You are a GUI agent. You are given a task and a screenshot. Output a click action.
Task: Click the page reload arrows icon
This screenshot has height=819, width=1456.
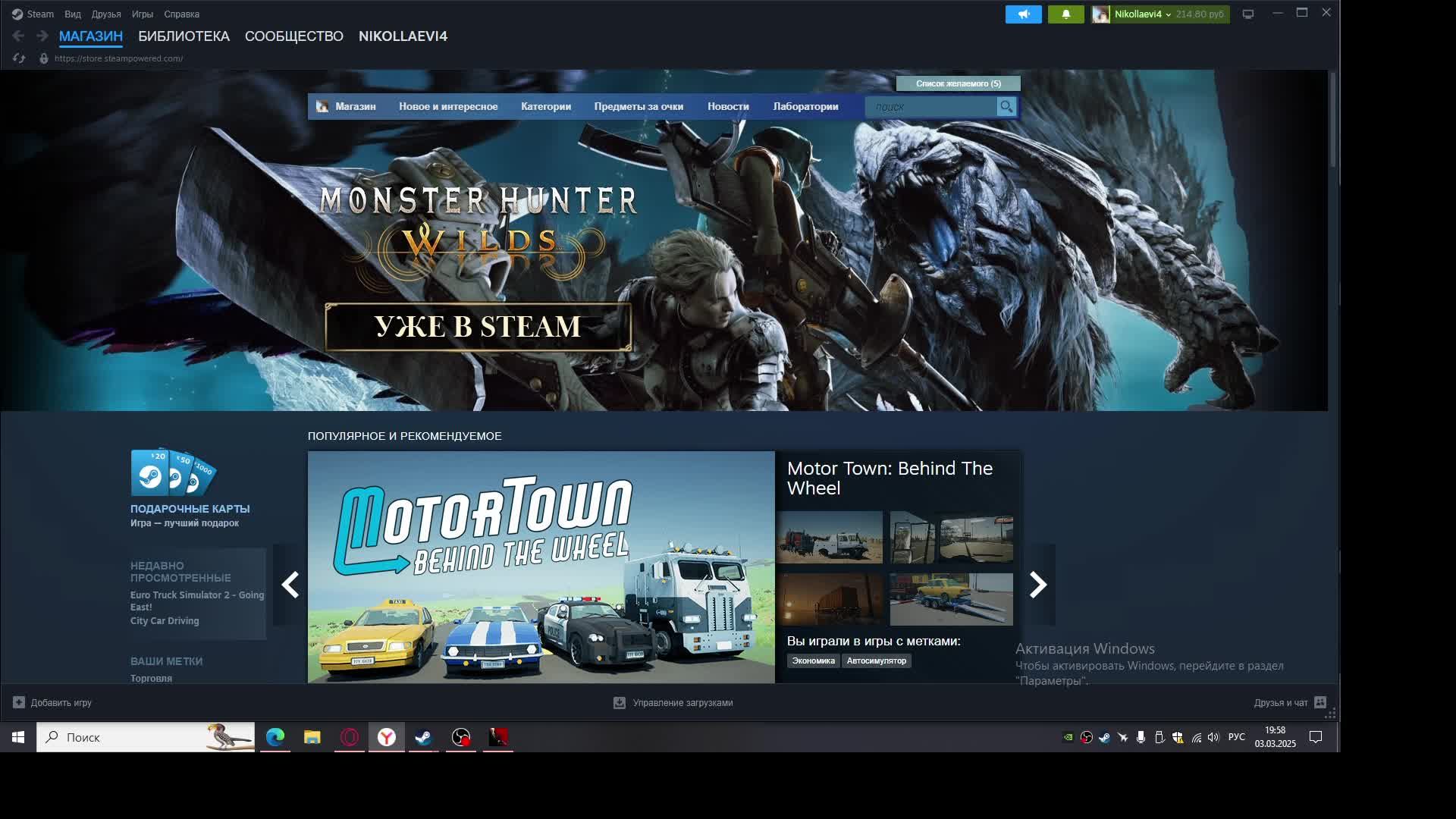[x=20, y=58]
